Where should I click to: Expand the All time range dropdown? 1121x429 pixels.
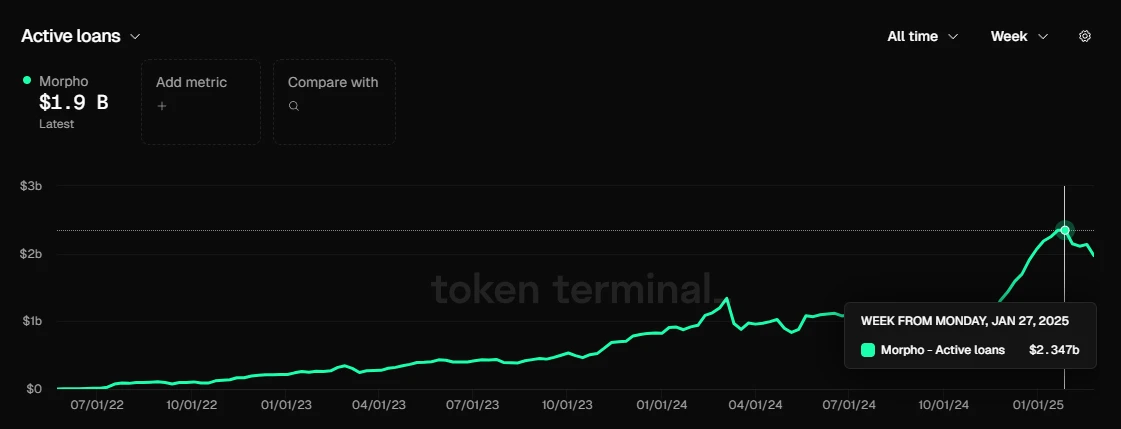pyautogui.click(x=922, y=36)
